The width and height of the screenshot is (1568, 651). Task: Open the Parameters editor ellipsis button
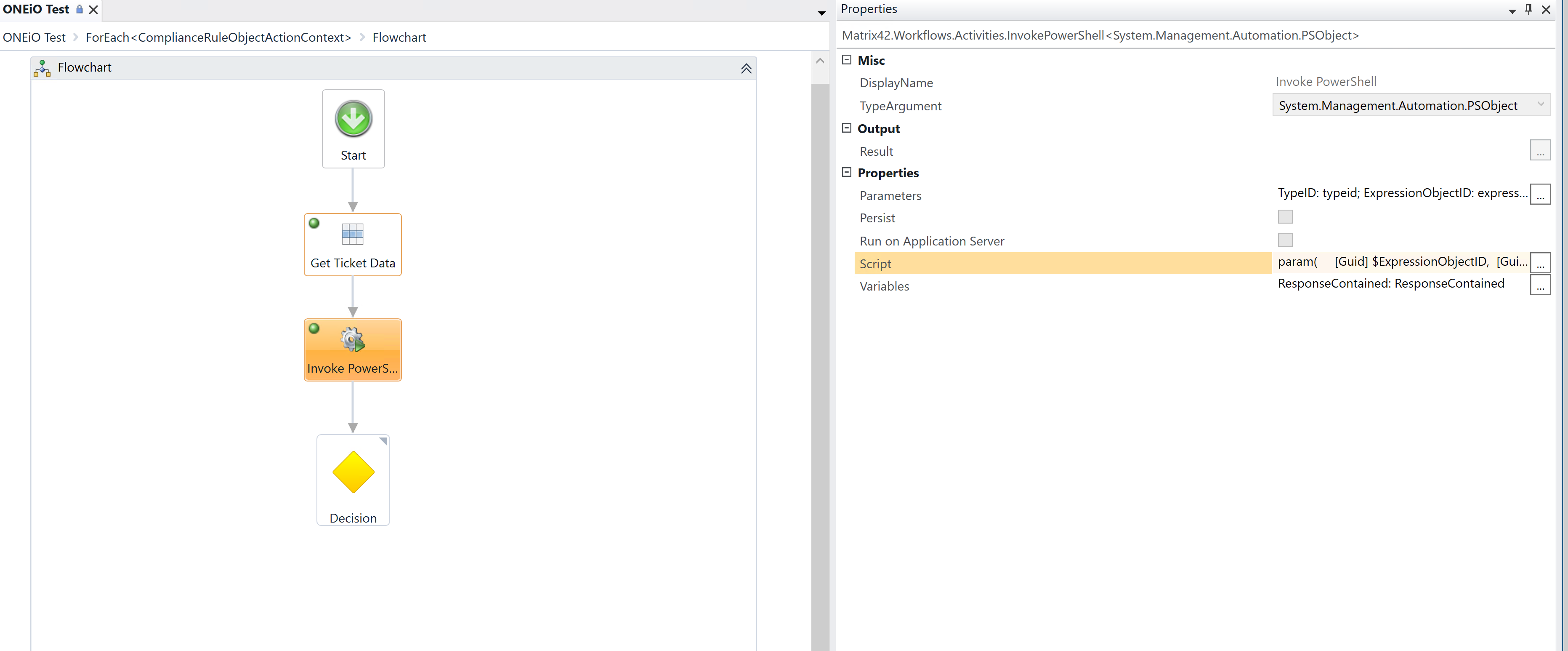[x=1540, y=194]
